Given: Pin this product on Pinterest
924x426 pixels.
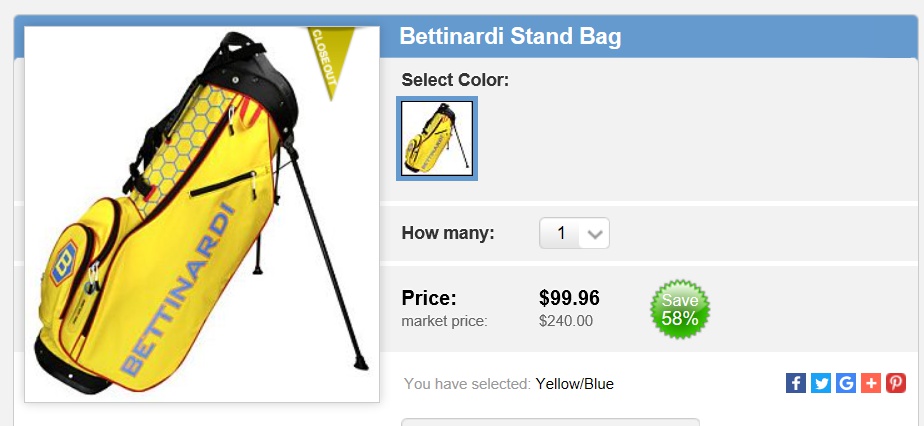Looking at the screenshot, I should click(896, 383).
